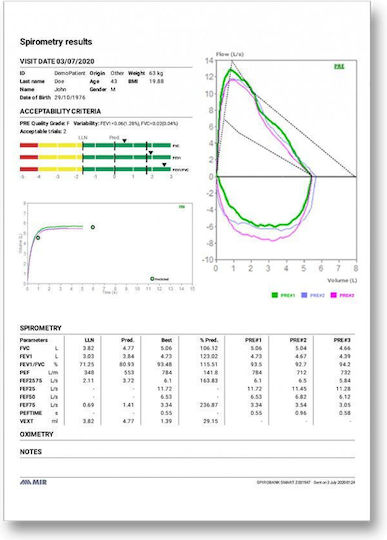Click the 'LLN' table column header

(89, 340)
